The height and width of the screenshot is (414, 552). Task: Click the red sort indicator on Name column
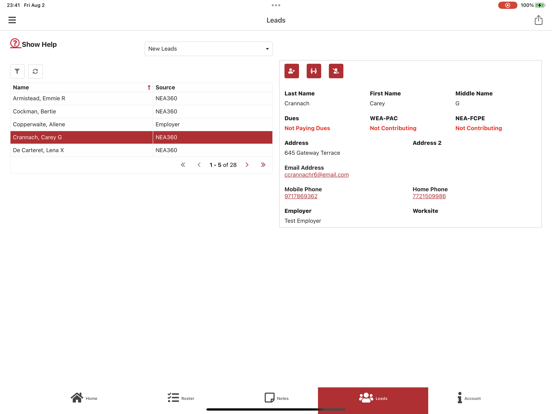tap(149, 87)
